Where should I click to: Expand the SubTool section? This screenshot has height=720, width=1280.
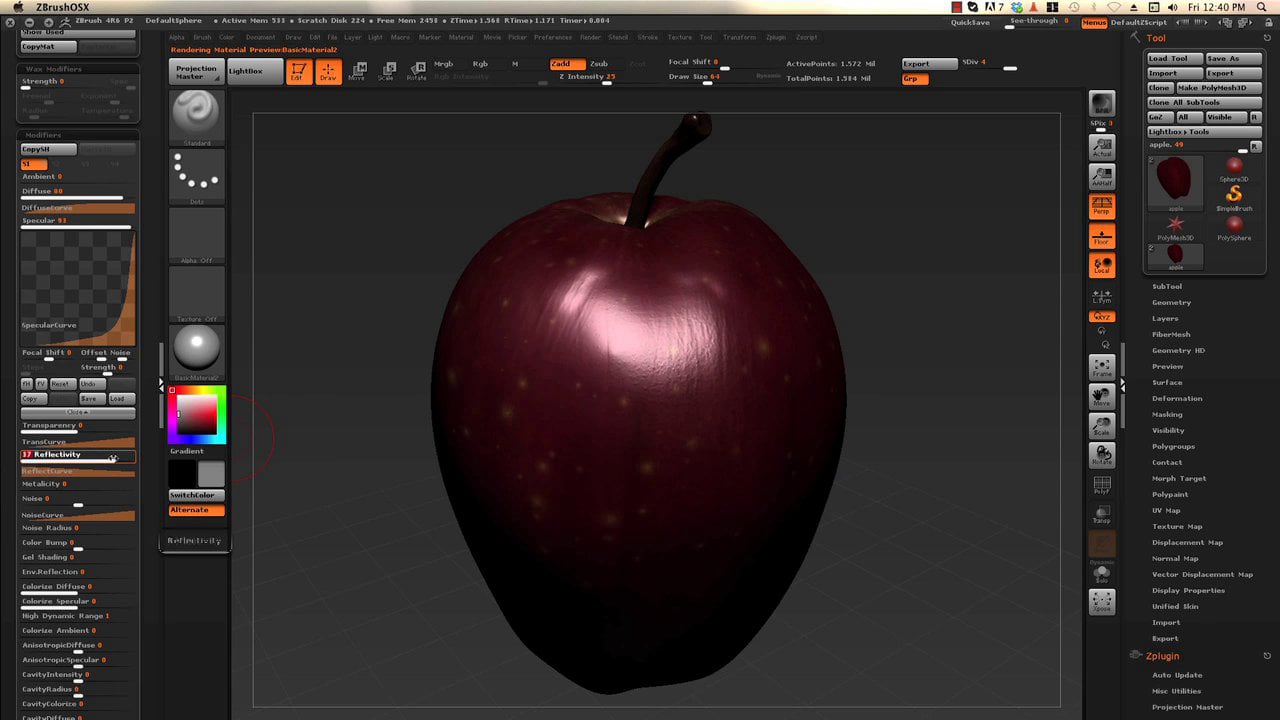pos(1166,287)
